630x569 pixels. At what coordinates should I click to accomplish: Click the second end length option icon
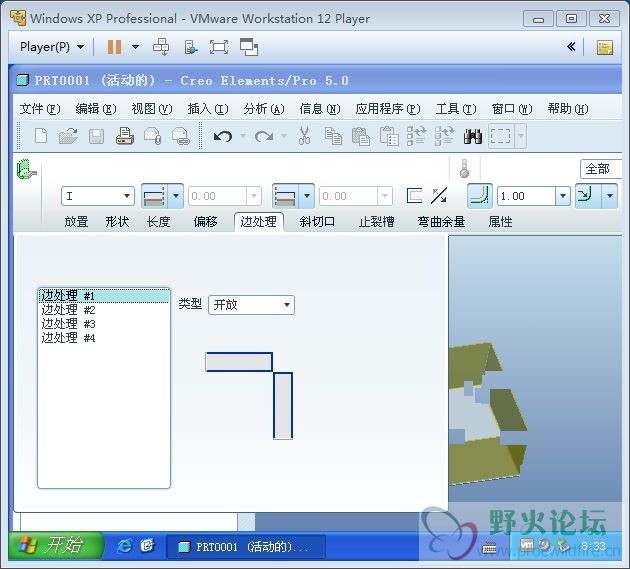pos(285,196)
